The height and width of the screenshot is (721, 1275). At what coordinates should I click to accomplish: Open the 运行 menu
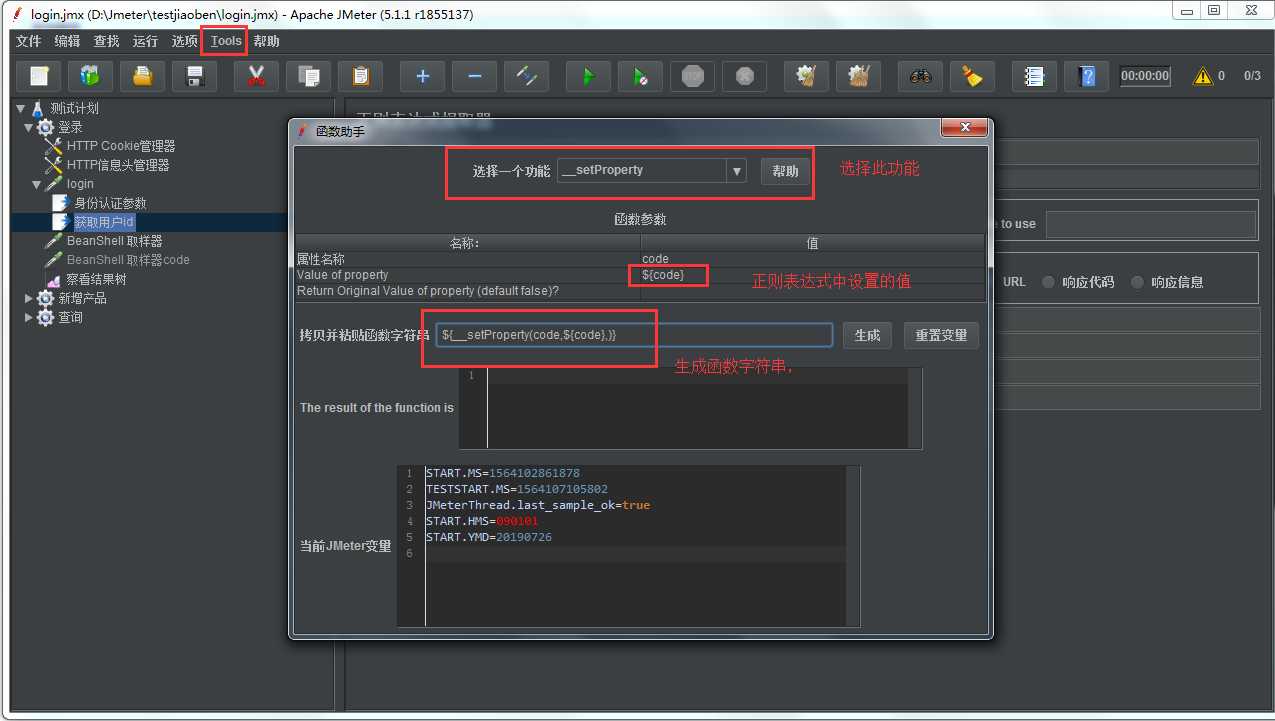click(145, 41)
